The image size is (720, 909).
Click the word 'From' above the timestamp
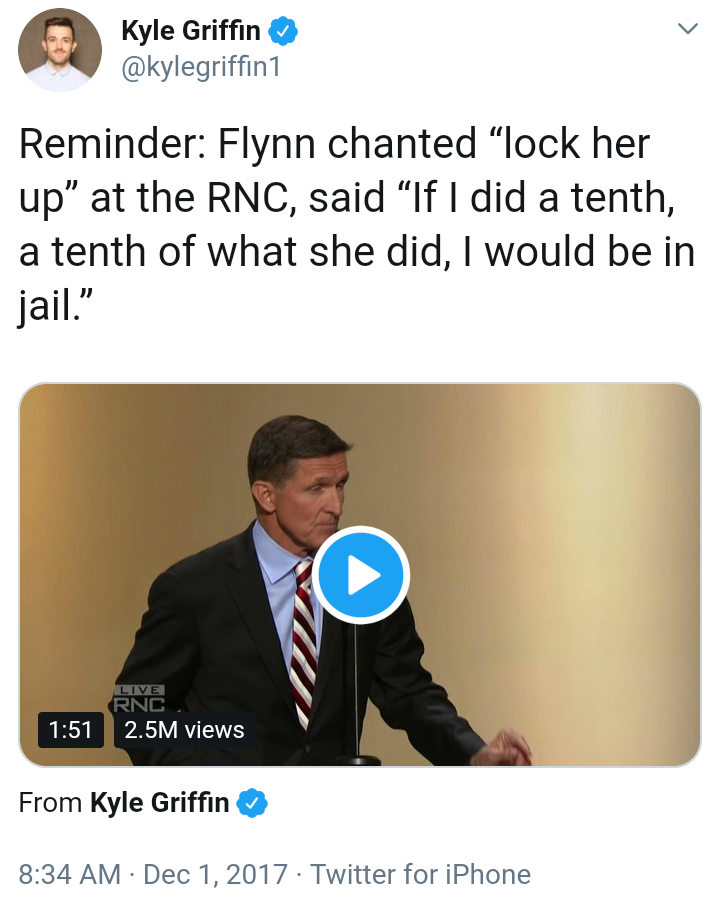50,803
